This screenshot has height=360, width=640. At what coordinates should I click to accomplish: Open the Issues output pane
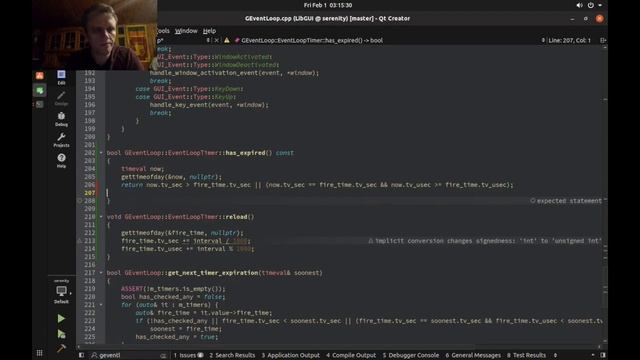point(188,355)
